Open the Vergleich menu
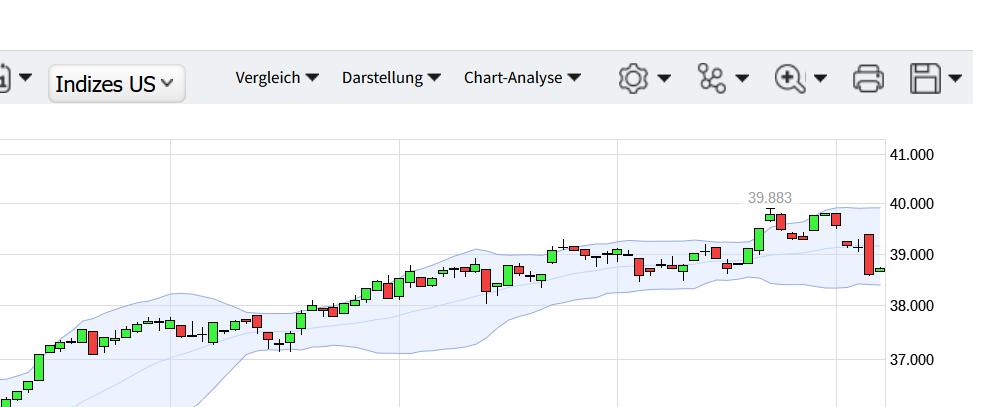This screenshot has height=407, width=1003. (x=277, y=78)
